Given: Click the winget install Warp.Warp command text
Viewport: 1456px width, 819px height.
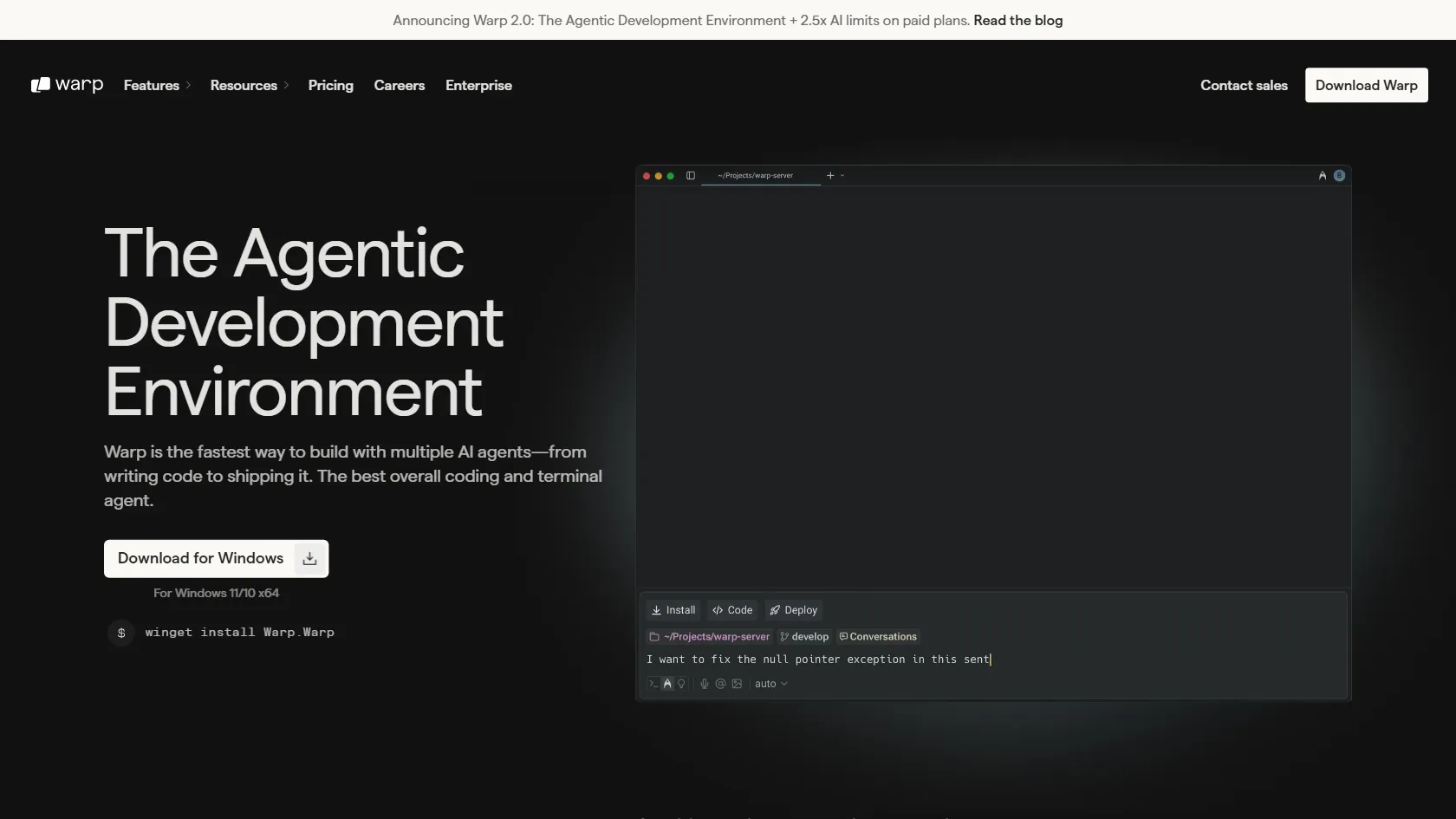Looking at the screenshot, I should (x=239, y=633).
